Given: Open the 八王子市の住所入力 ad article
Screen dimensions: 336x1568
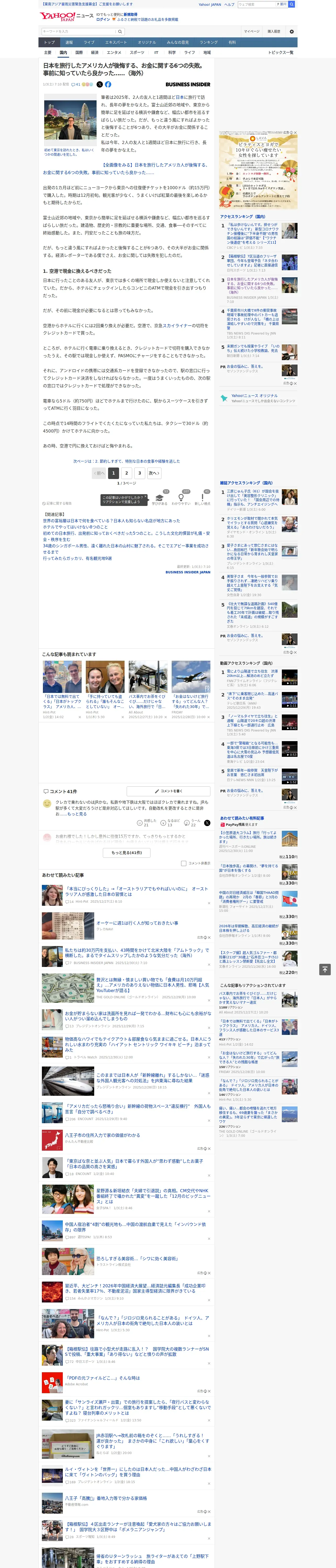Looking at the screenshot, I should (x=102, y=1135).
